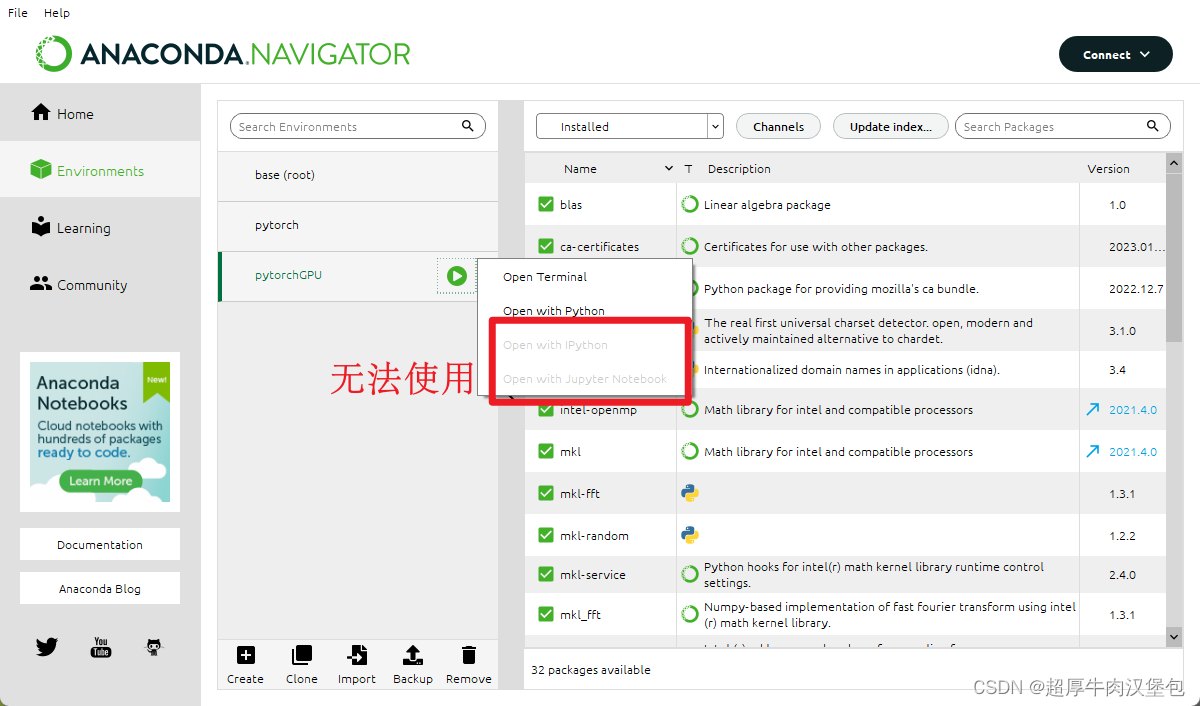Click the 2023.01 version of ca-certificates
This screenshot has width=1200, height=706.
[x=1137, y=247]
